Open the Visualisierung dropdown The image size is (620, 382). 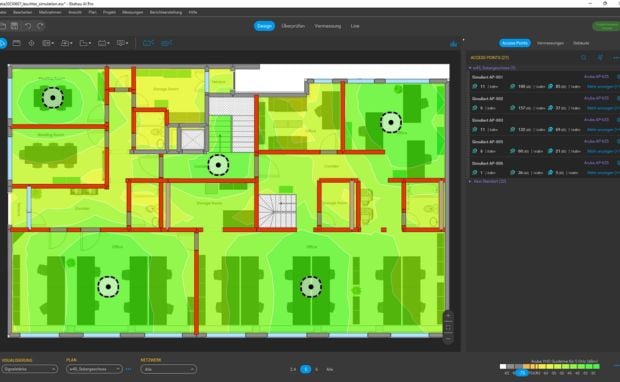tap(29, 369)
